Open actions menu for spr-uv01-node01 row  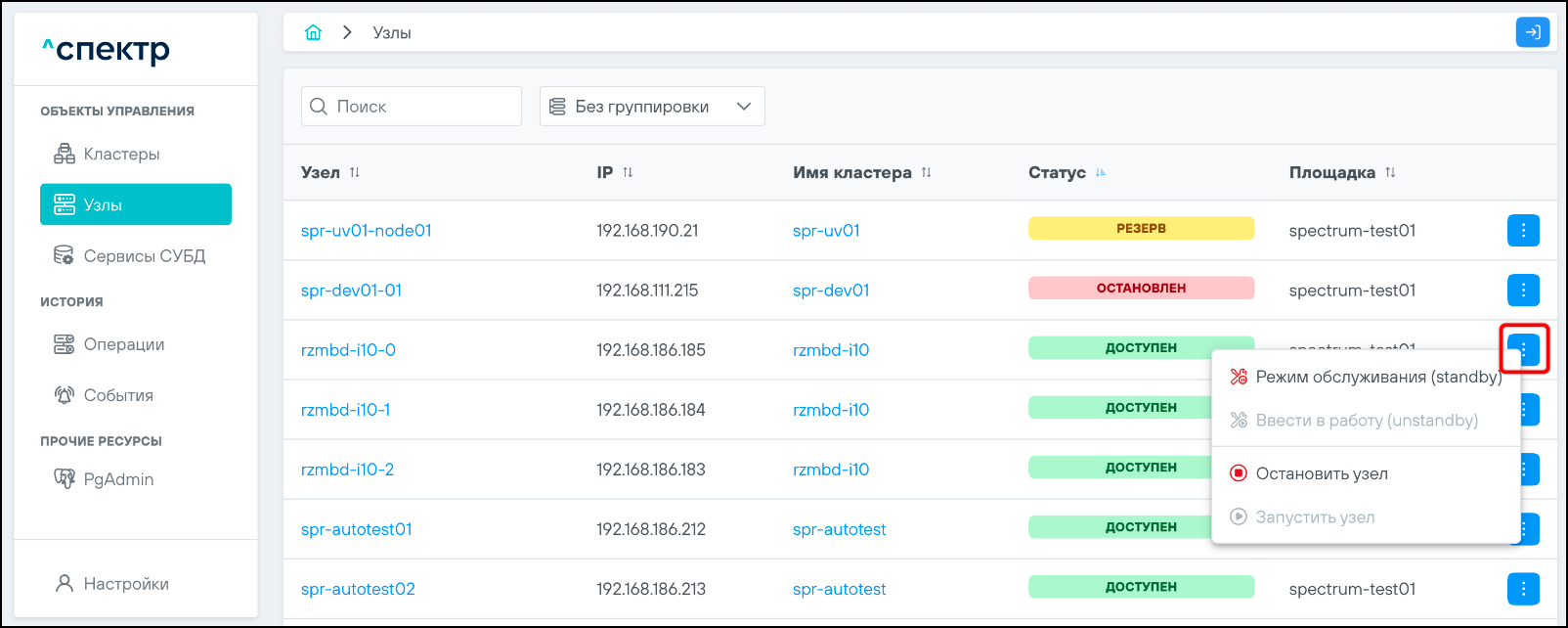(x=1523, y=231)
